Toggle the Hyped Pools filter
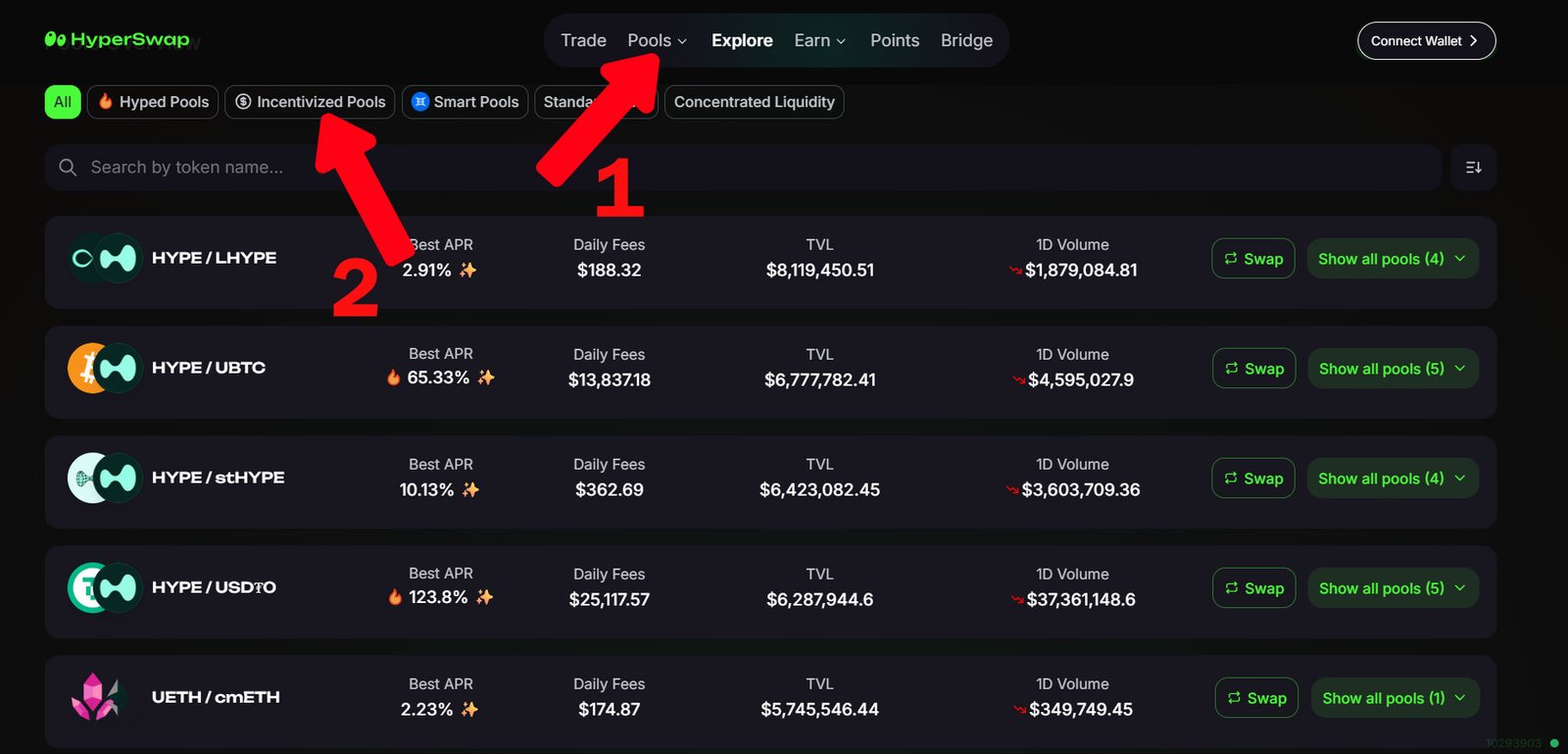Viewport: 1568px width, 754px height. [x=153, y=102]
